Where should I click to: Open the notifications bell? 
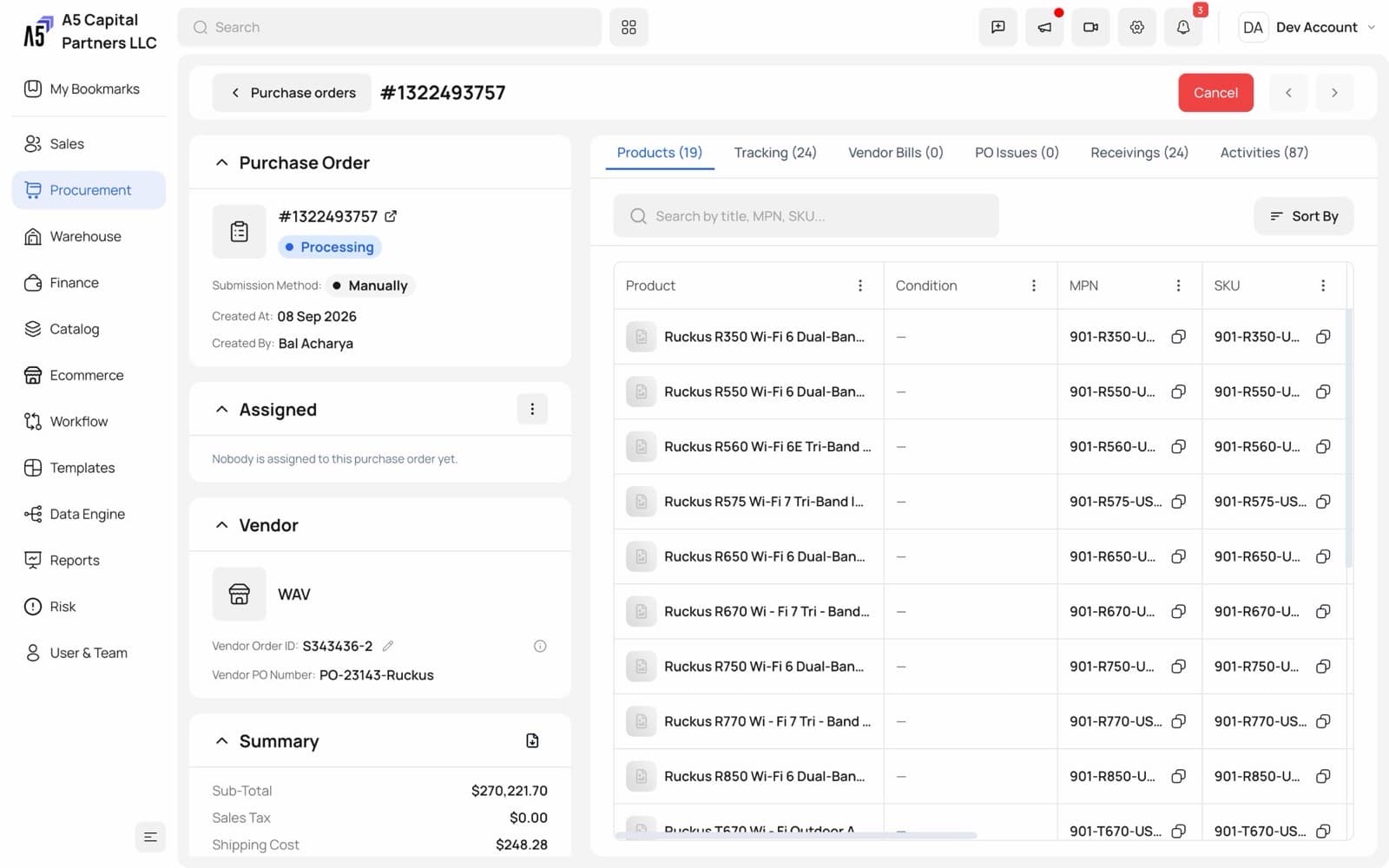coord(1183,28)
